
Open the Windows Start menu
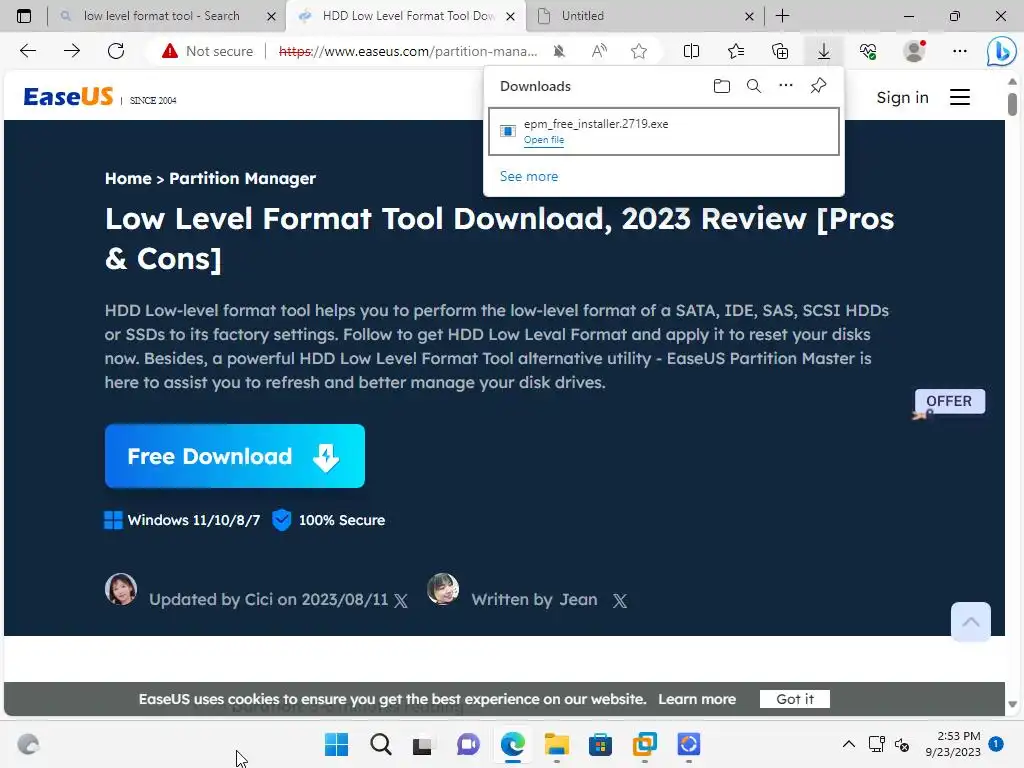click(x=336, y=744)
